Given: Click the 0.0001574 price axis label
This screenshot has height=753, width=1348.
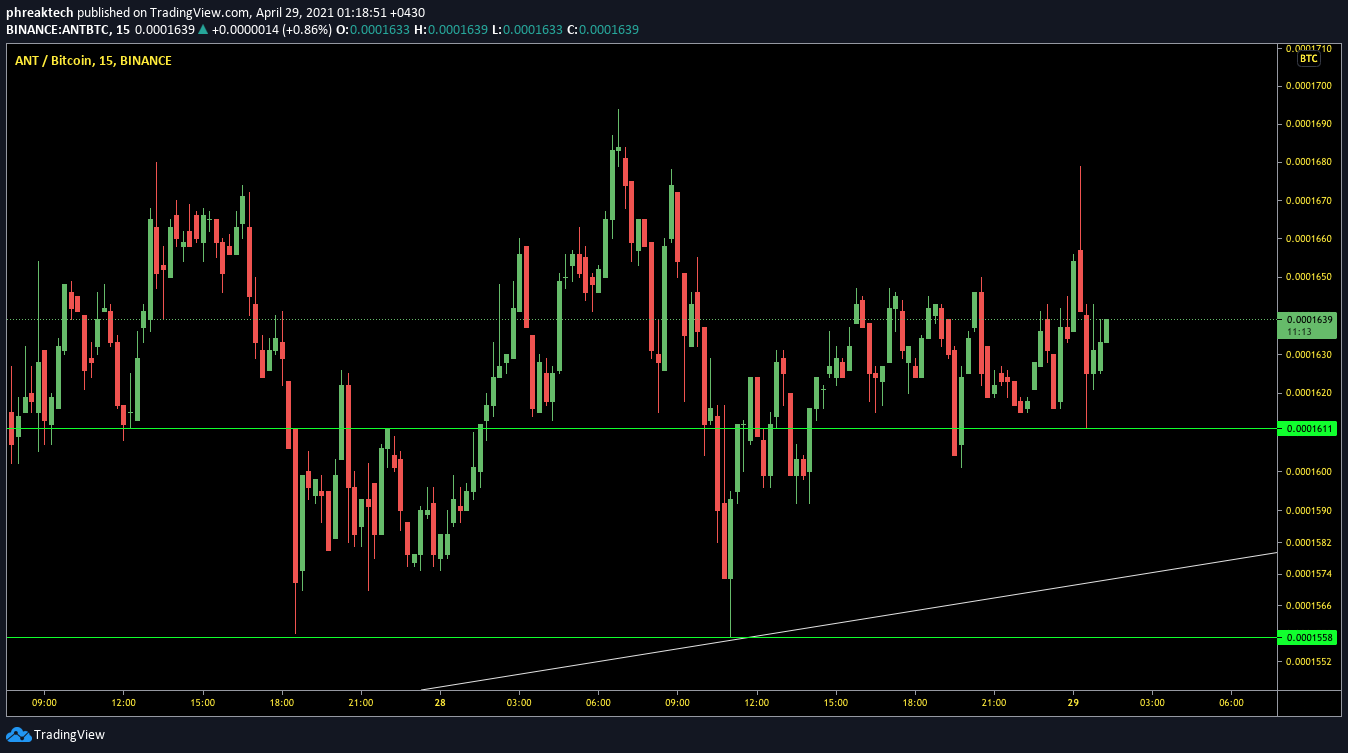Looking at the screenshot, I should click(x=1310, y=574).
